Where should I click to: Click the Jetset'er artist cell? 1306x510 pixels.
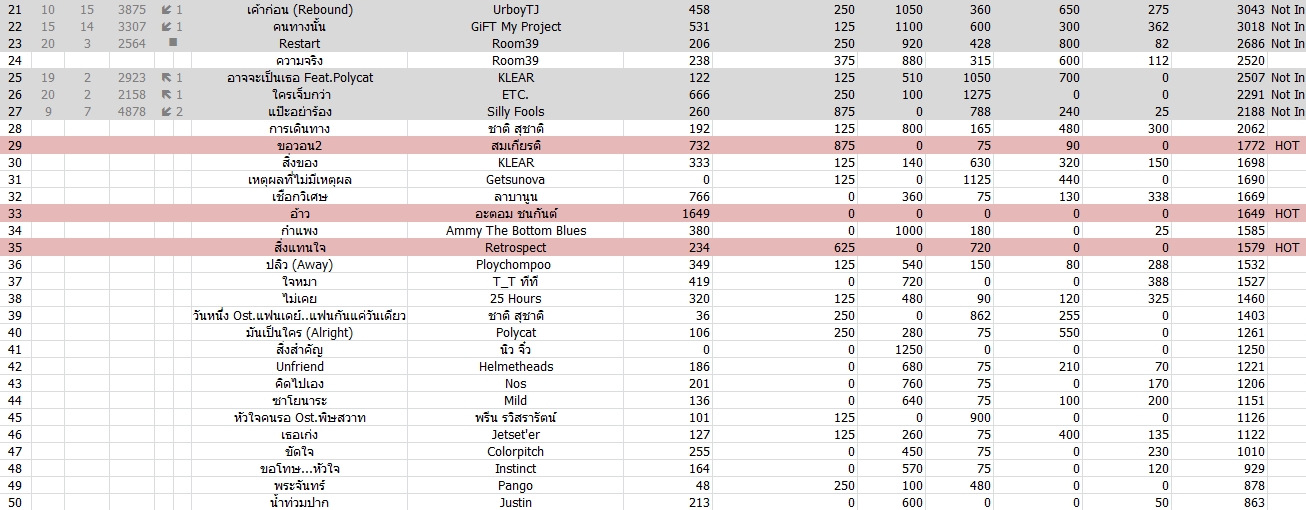[515, 434]
